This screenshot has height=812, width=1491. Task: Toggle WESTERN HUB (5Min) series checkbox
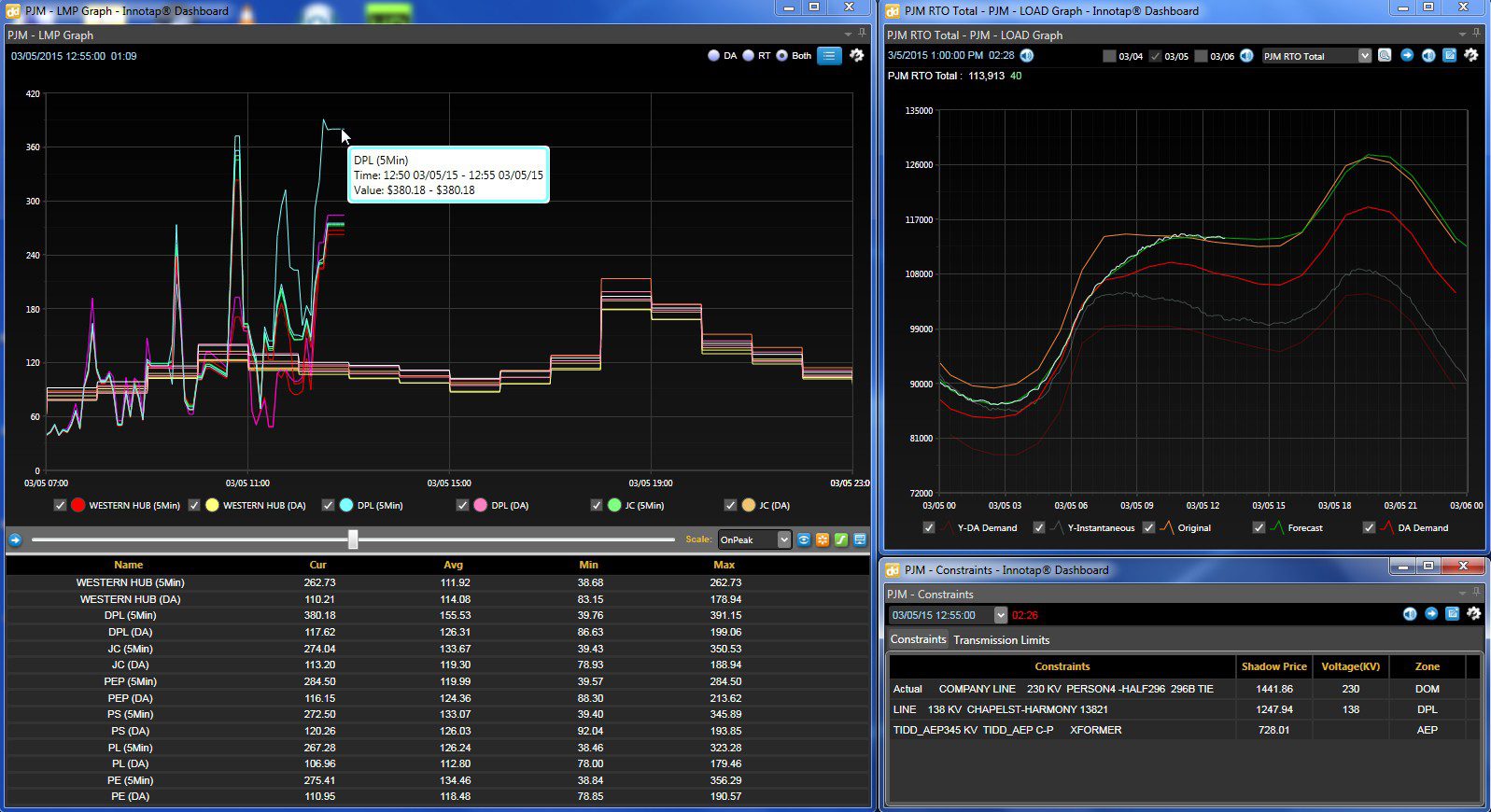(x=61, y=505)
